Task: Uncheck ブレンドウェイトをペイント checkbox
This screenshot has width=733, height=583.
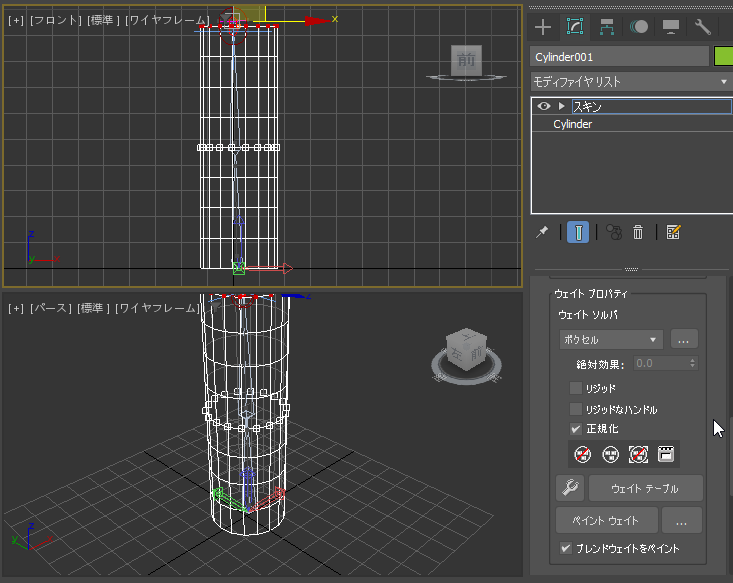Action: (x=566, y=548)
